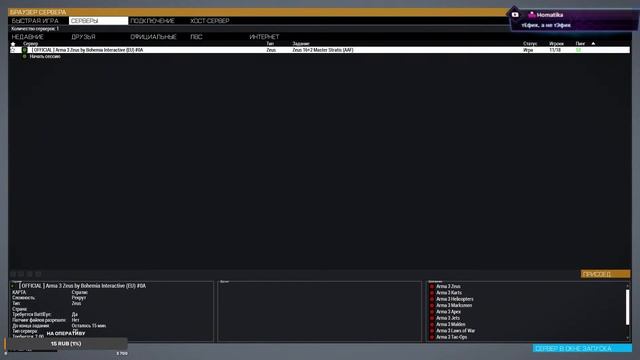Select Arma 3 Jets in the DLC list
The width and height of the screenshot is (640, 360).
(x=448, y=318)
